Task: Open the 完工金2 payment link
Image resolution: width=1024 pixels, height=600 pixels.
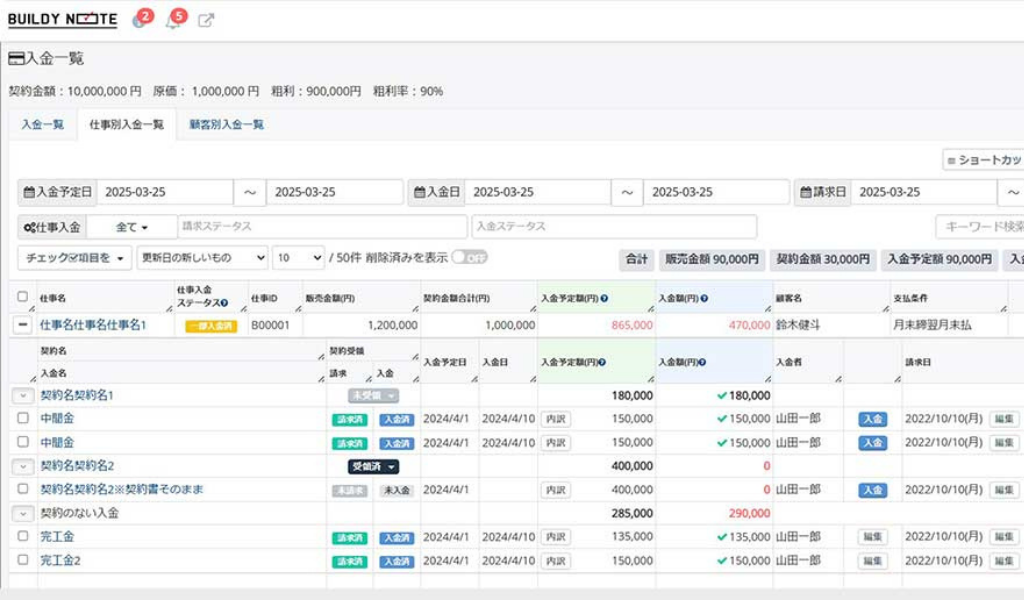Action: pyautogui.click(x=60, y=561)
